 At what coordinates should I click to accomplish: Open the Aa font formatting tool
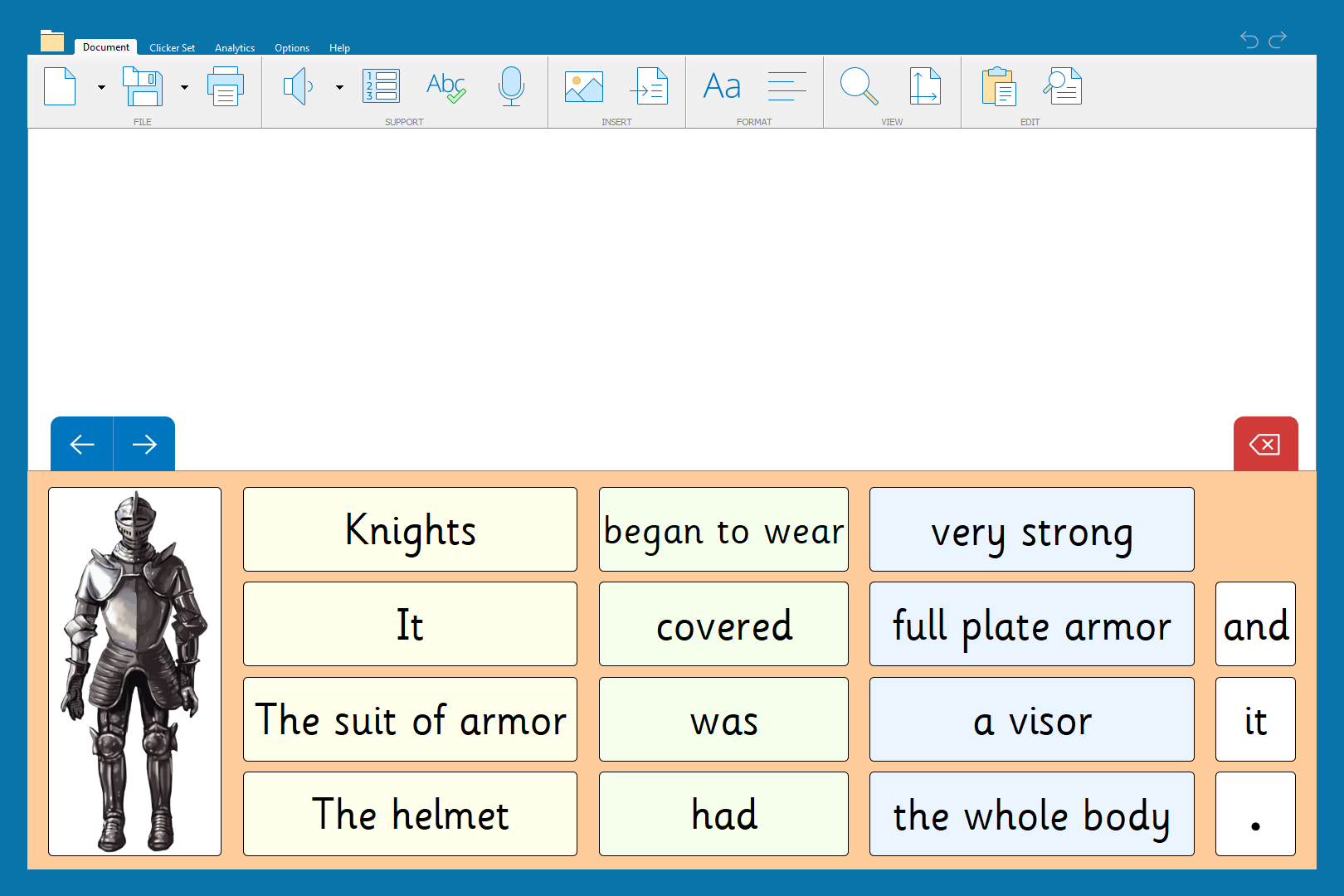tap(722, 86)
